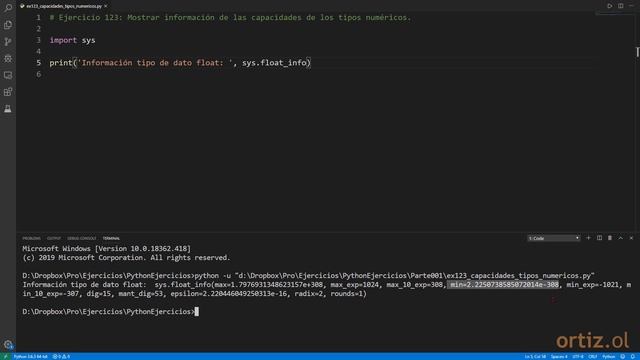Open the Test flask view
Screen dimensions: 640x360
click(8, 109)
